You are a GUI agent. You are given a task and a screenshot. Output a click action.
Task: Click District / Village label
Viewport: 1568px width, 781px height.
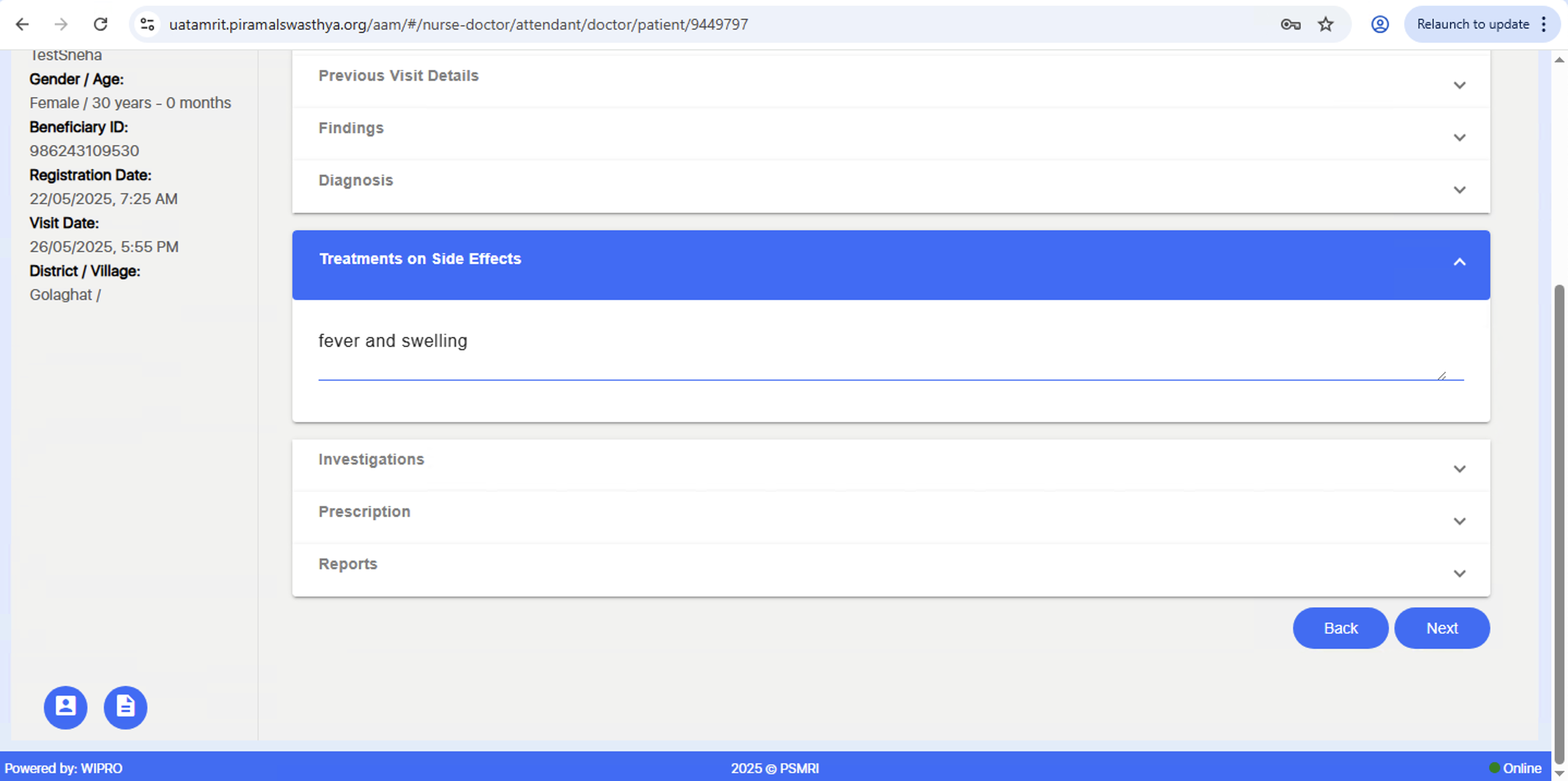click(85, 271)
